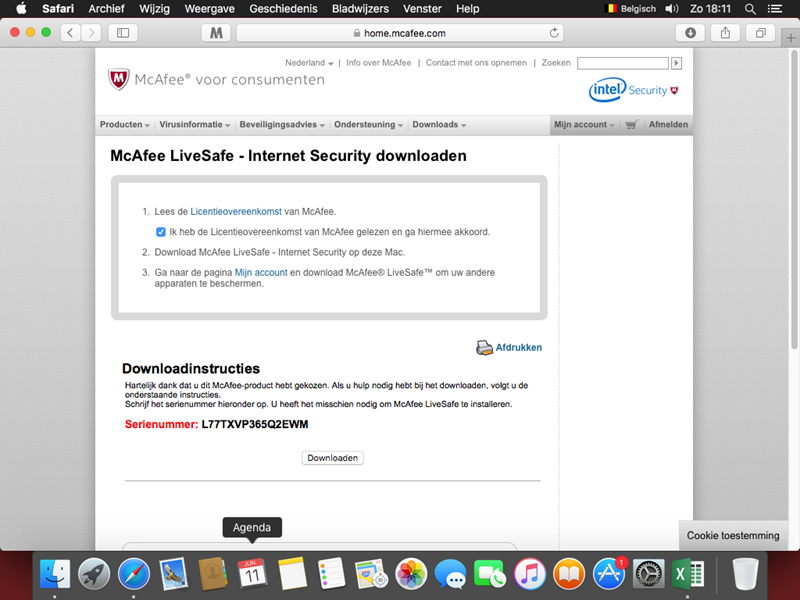Screen dimensions: 800x600
Task: Expand the Producten menu
Action: click(124, 124)
